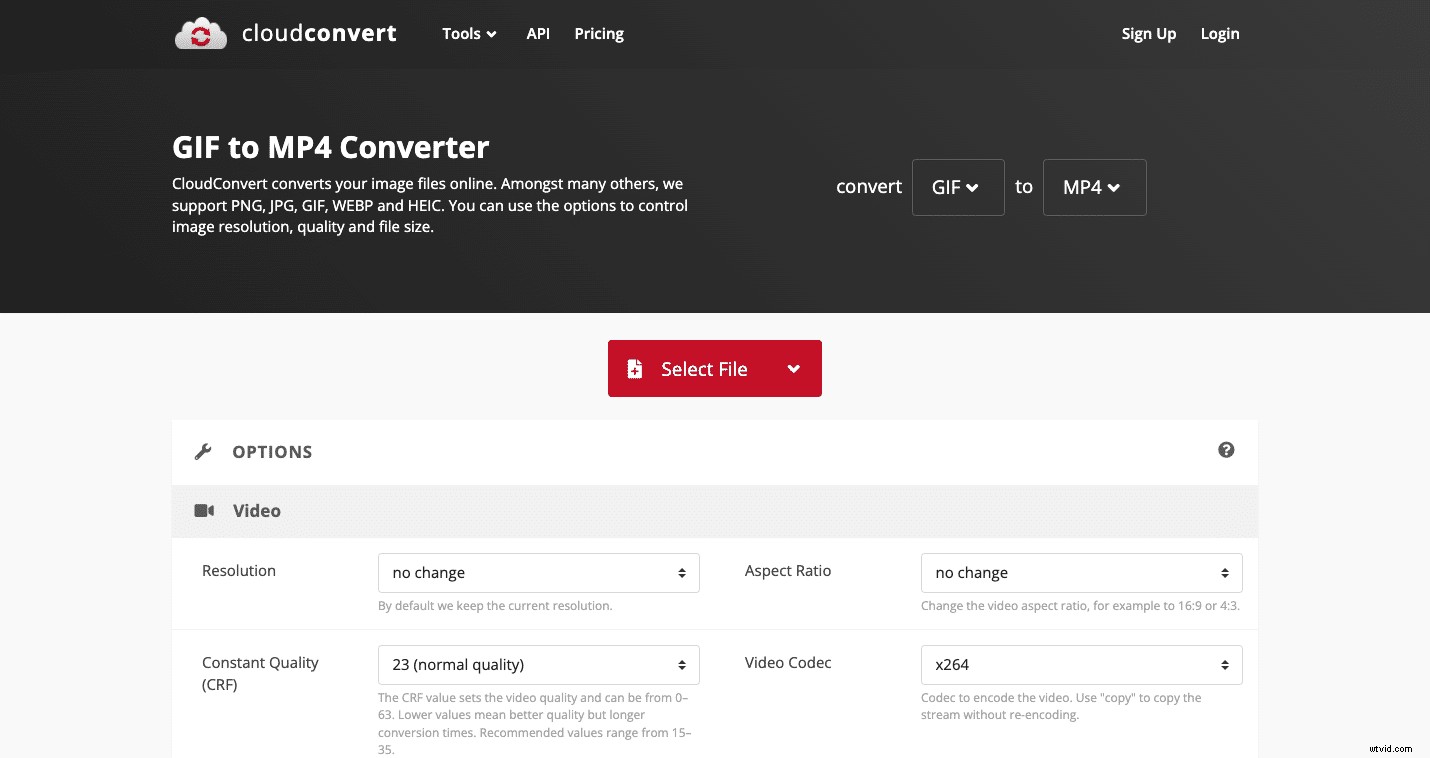Screen dimensions: 1430x758
Task: Click the Select File button
Action: click(703, 368)
